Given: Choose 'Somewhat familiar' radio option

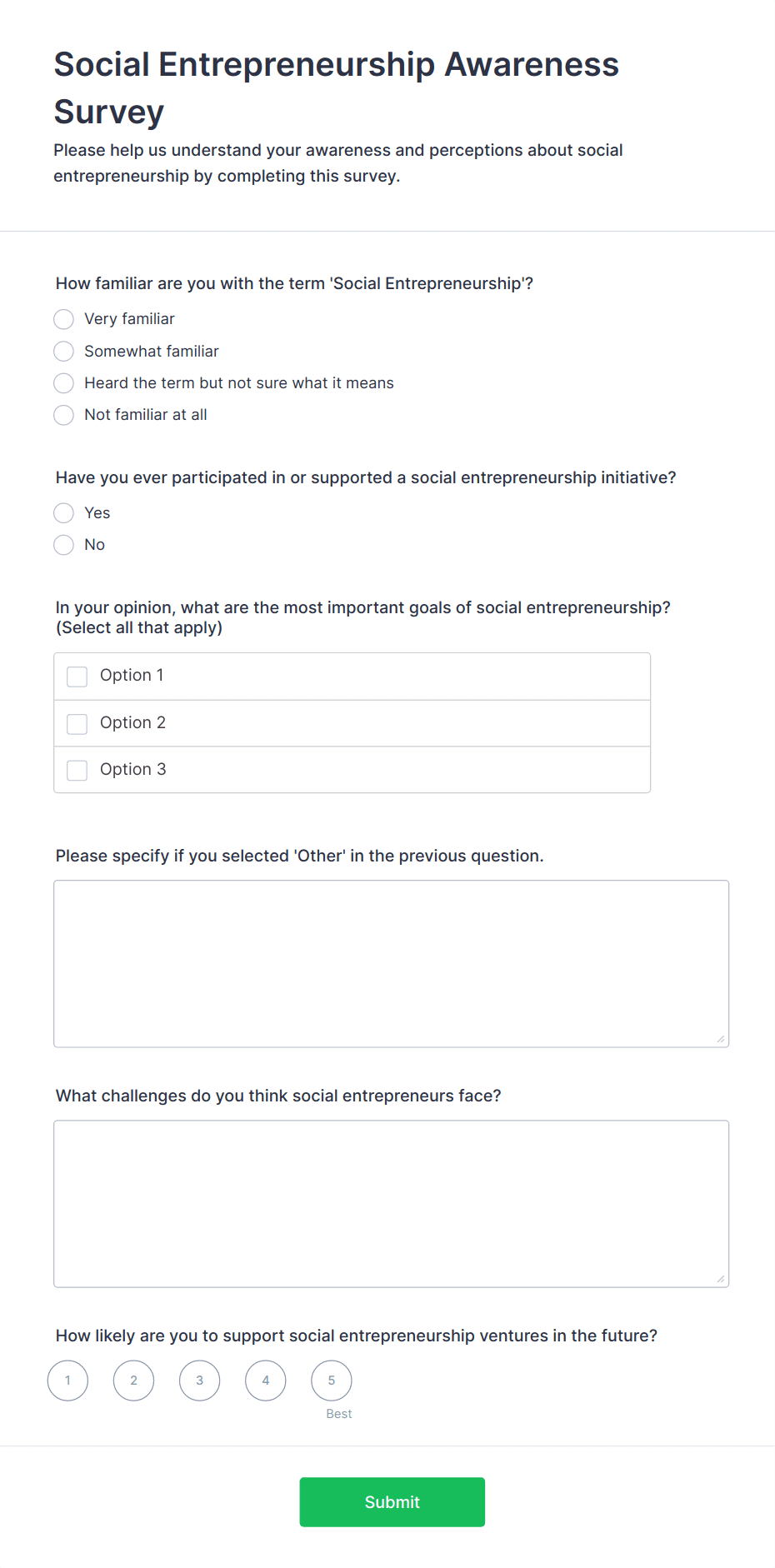Looking at the screenshot, I should 64,352.
